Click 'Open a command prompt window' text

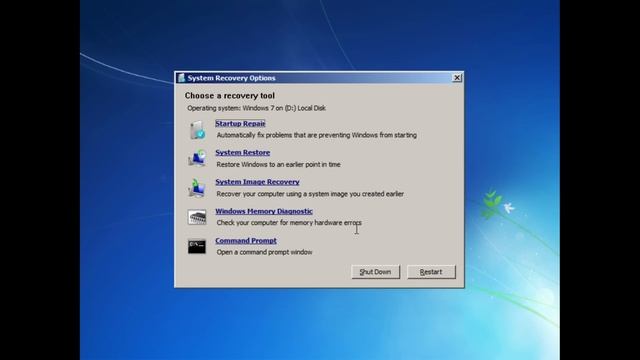pyautogui.click(x=264, y=252)
